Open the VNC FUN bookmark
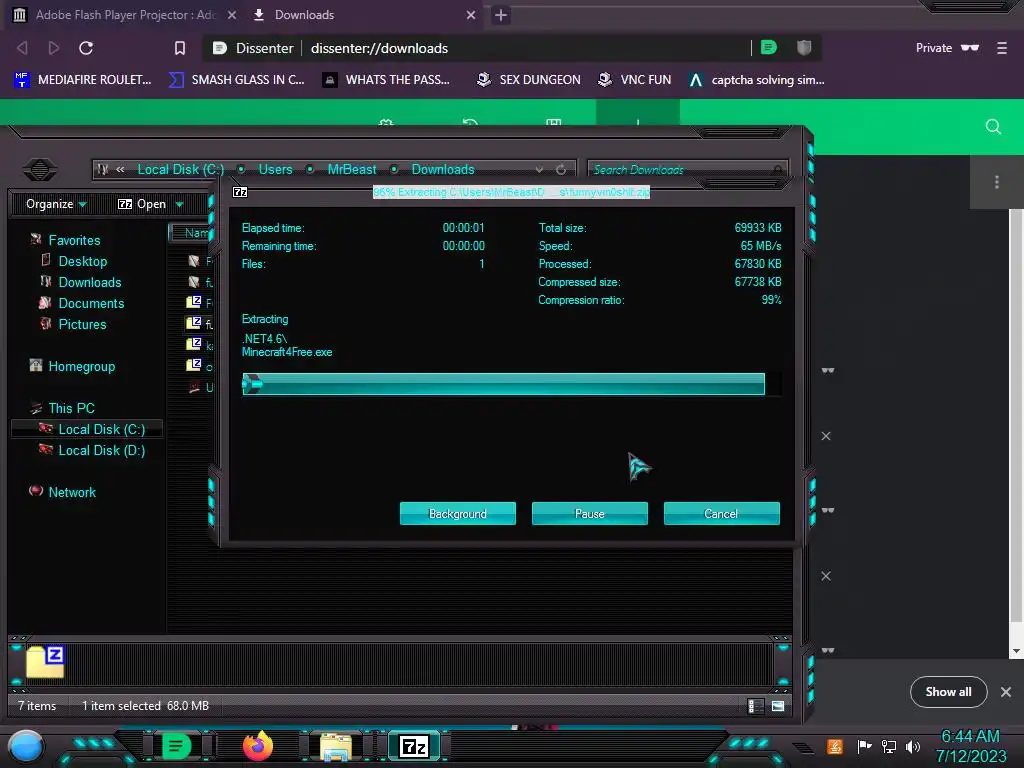The image size is (1024, 768). [x=635, y=80]
